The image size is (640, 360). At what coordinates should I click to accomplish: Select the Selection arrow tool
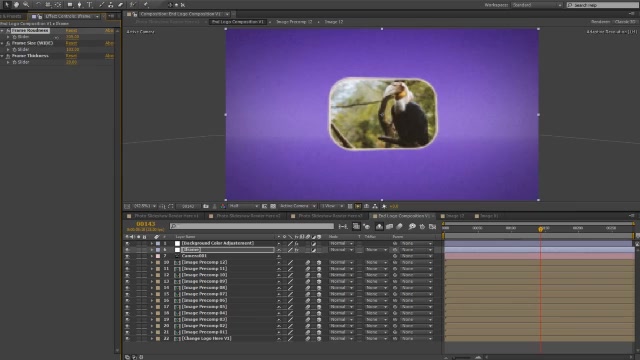pyautogui.click(x=7, y=4)
